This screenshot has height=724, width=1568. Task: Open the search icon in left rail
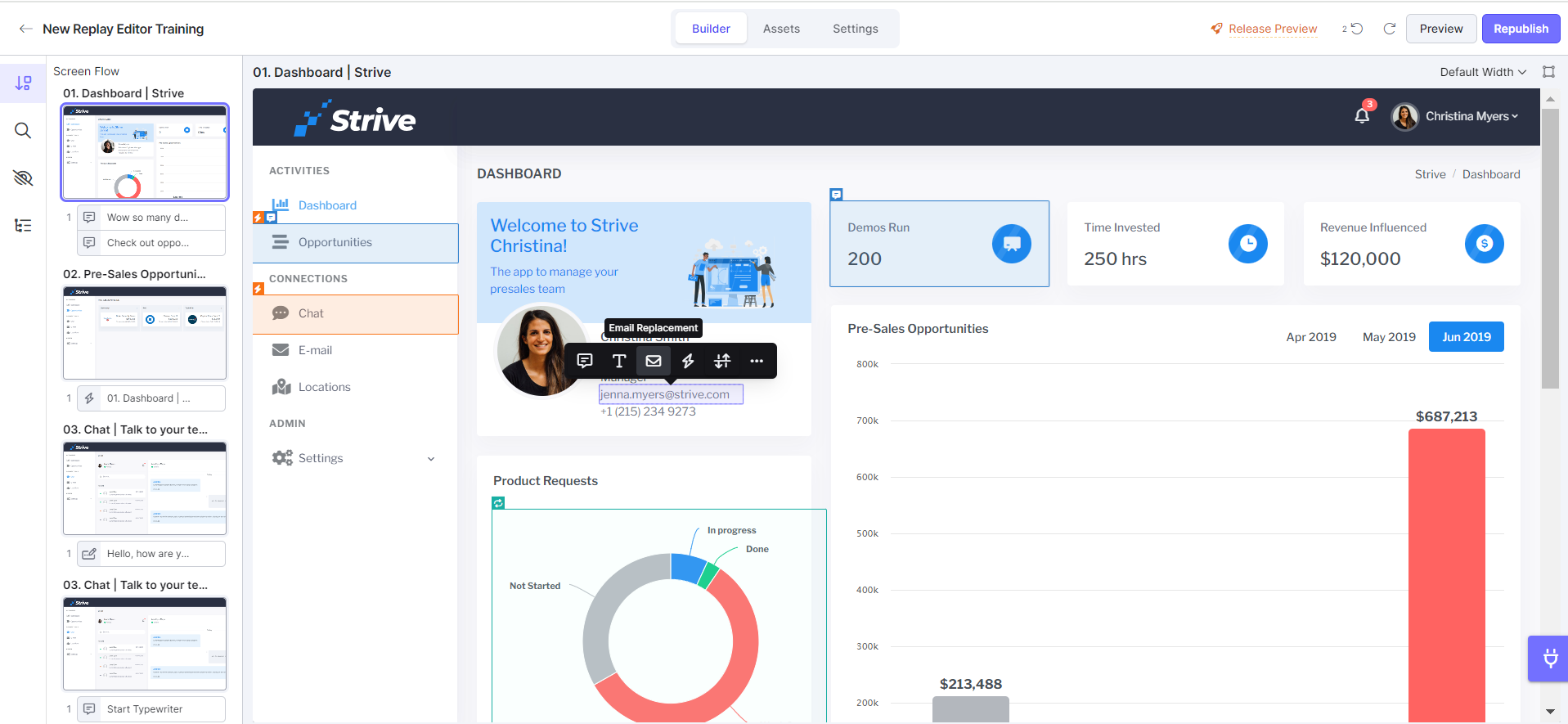[23, 131]
